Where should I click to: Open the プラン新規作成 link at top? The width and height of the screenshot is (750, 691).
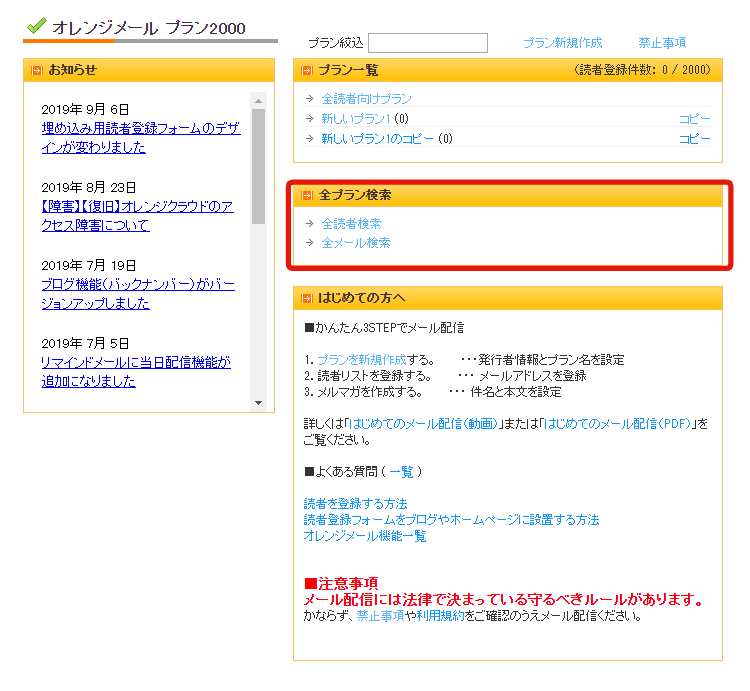point(562,43)
